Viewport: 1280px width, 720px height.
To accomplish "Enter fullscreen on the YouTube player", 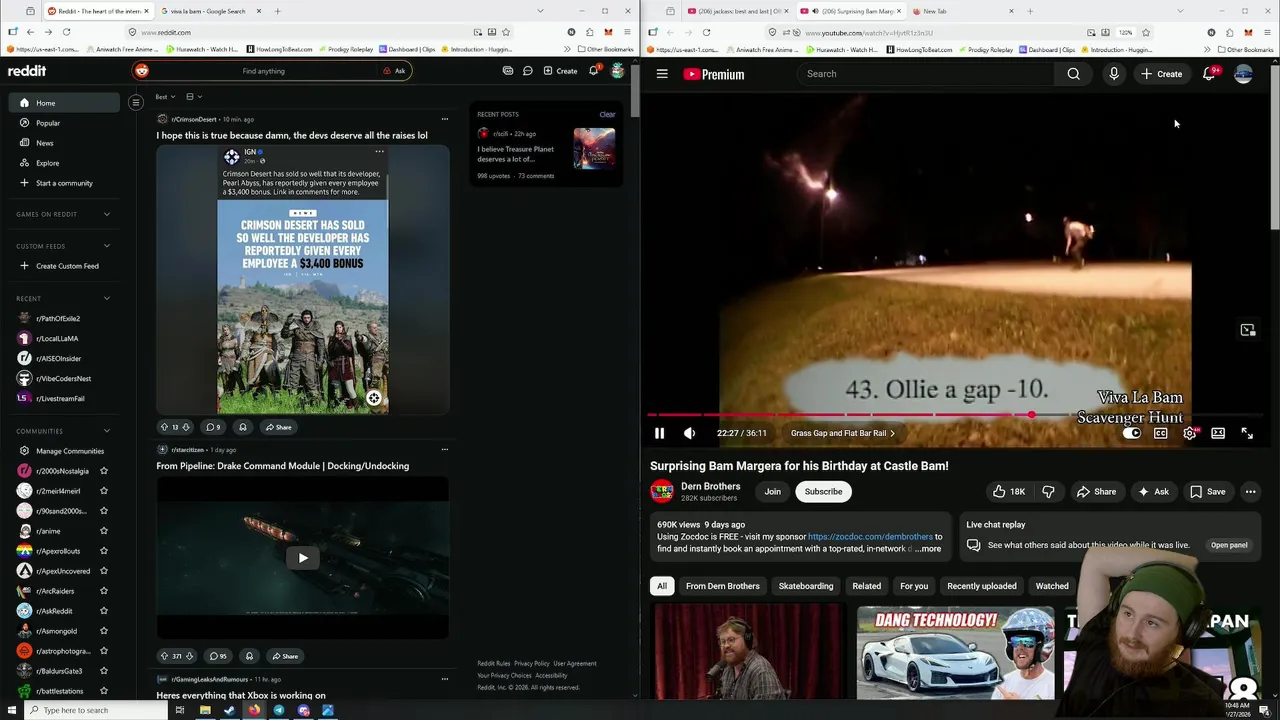I will coord(1247,433).
